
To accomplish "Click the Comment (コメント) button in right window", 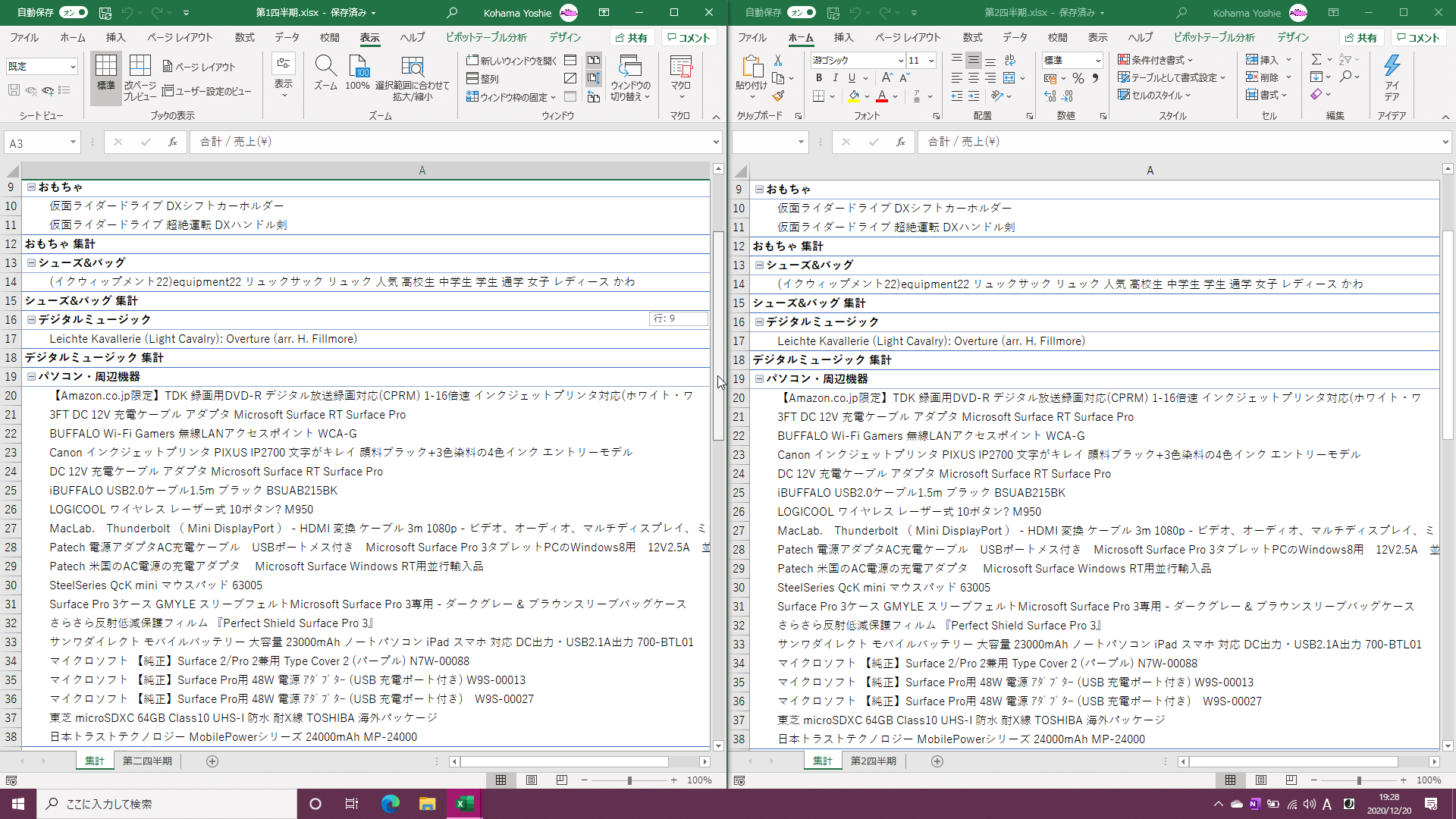I will pyautogui.click(x=1417, y=37).
